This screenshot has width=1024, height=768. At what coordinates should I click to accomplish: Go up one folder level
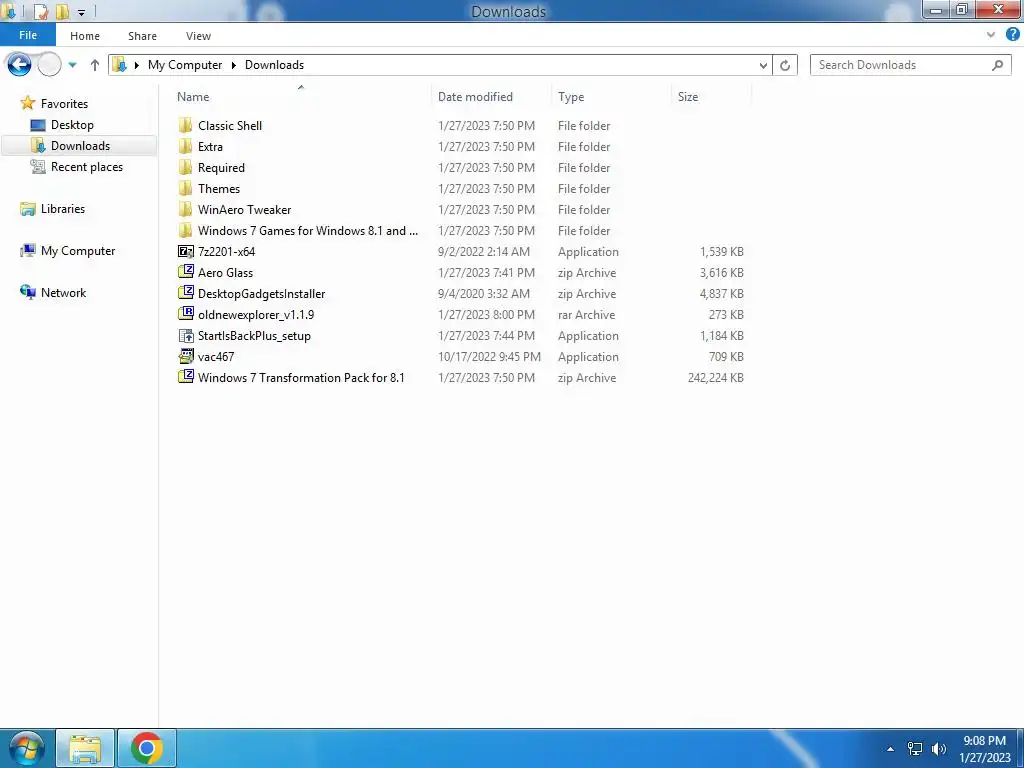[x=95, y=65]
